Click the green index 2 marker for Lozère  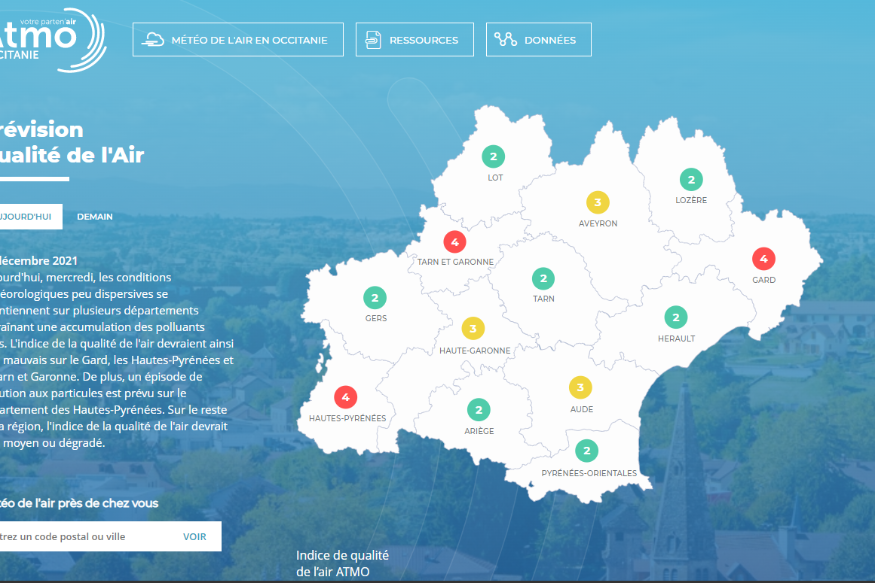click(690, 179)
